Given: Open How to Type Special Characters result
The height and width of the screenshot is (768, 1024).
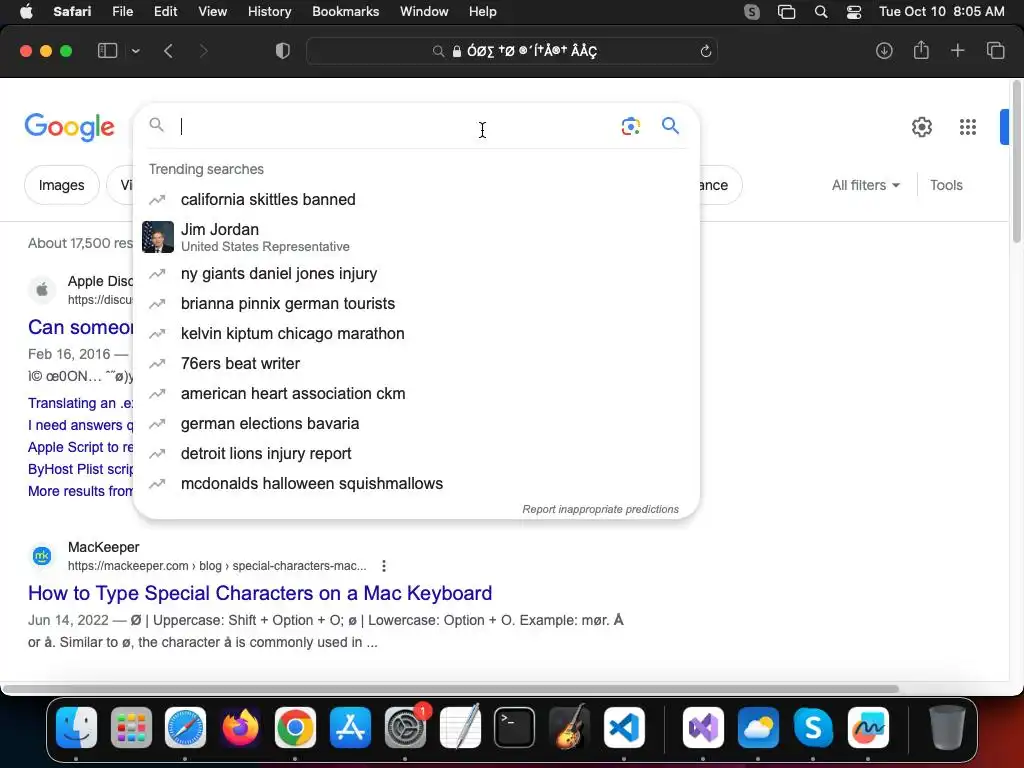Looking at the screenshot, I should [260, 593].
